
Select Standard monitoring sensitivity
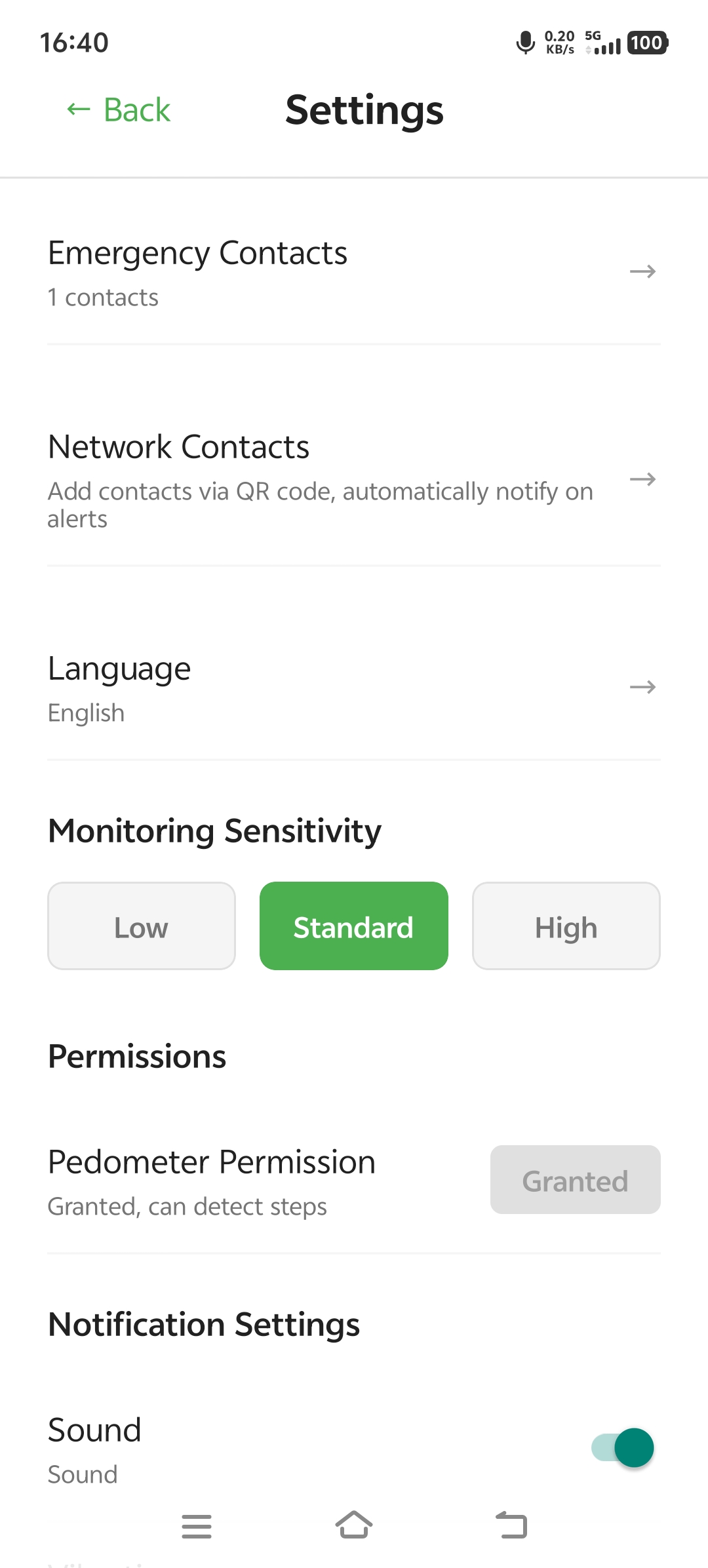click(354, 926)
